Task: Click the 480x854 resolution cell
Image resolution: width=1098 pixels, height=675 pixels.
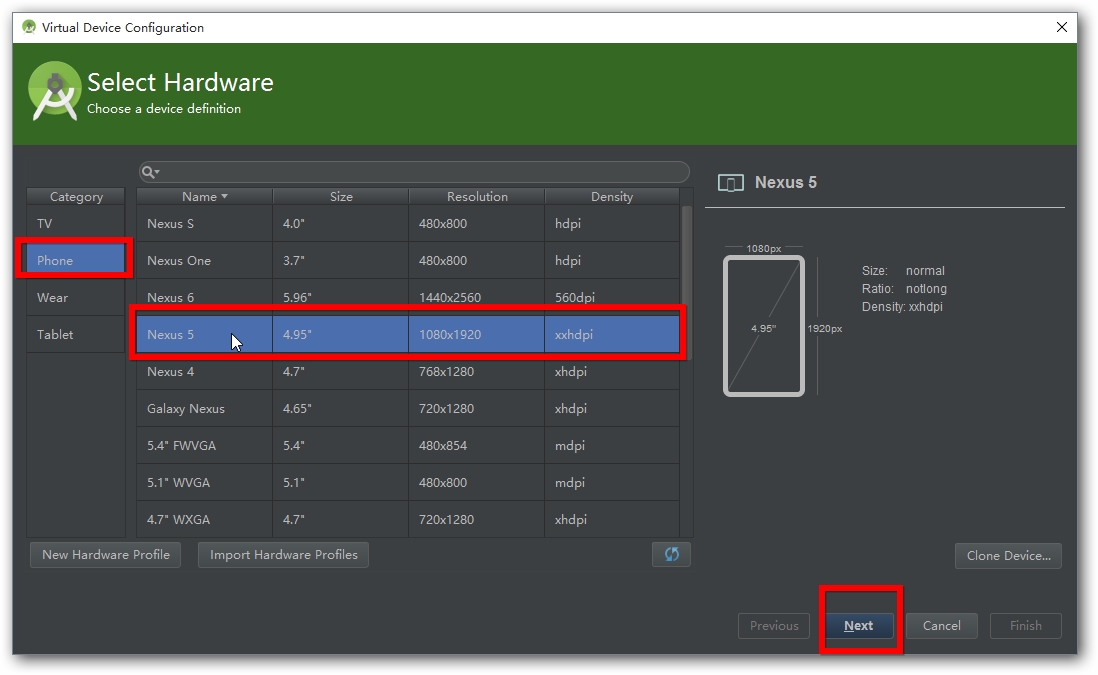Action: point(476,446)
